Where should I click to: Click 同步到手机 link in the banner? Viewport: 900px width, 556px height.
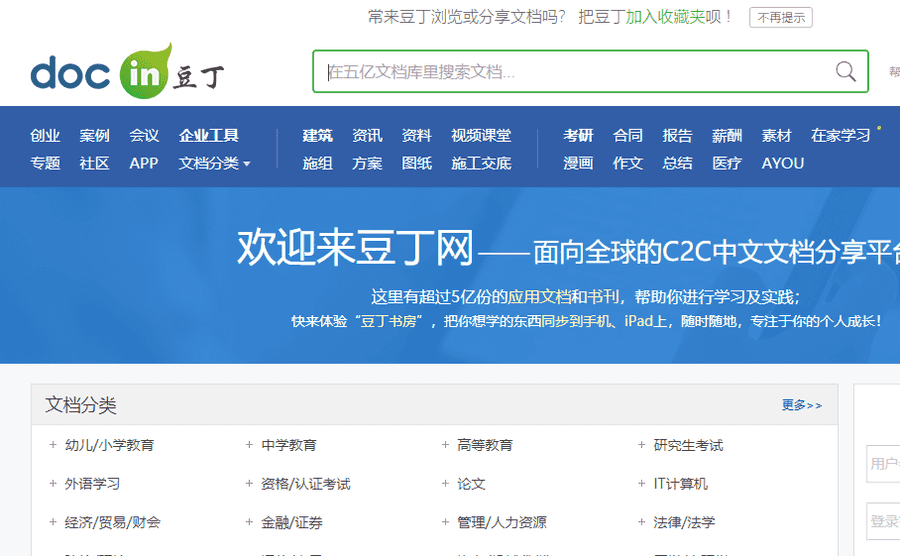pos(576,321)
